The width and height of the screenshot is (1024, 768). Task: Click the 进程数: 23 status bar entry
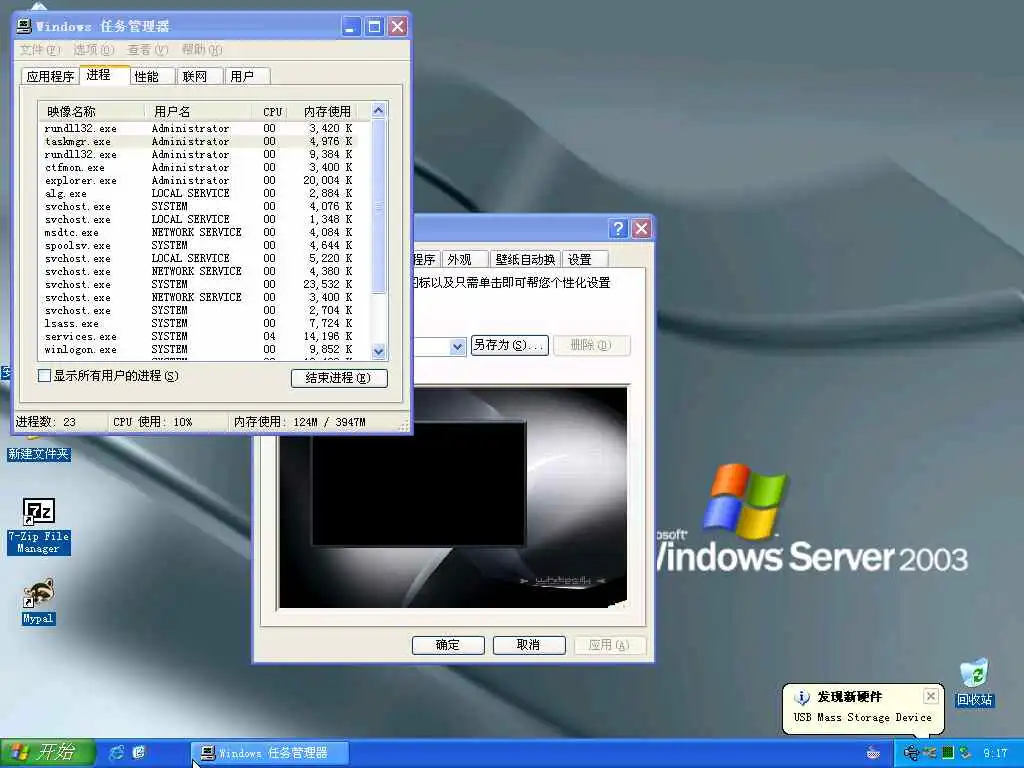tap(46, 422)
